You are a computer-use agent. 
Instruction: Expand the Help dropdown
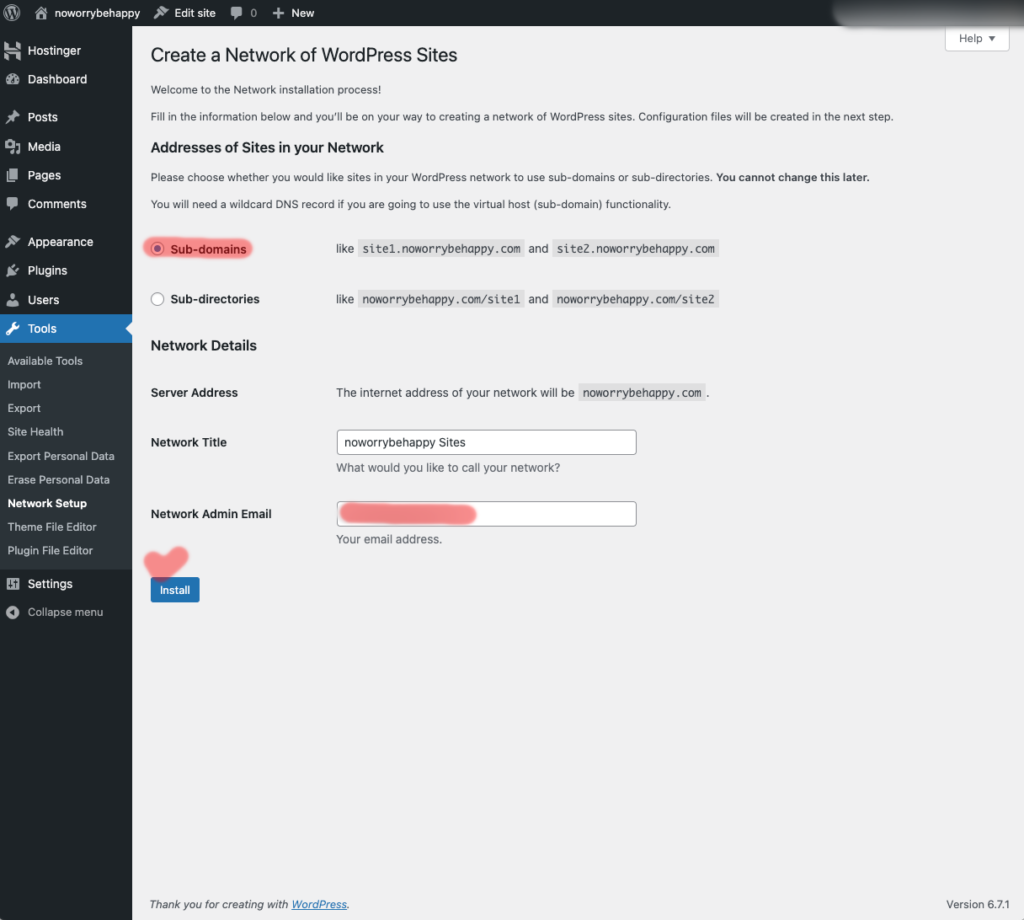coord(977,39)
